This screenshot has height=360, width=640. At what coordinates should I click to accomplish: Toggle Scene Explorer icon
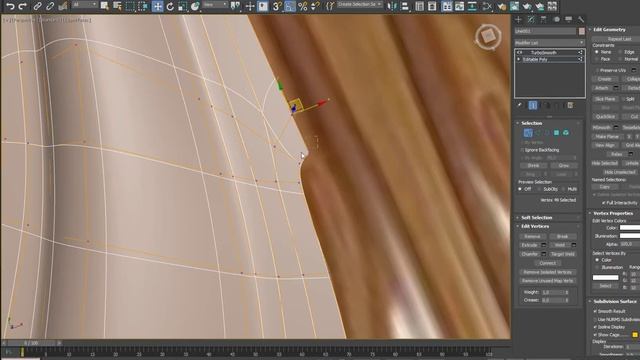[x=419, y=6]
